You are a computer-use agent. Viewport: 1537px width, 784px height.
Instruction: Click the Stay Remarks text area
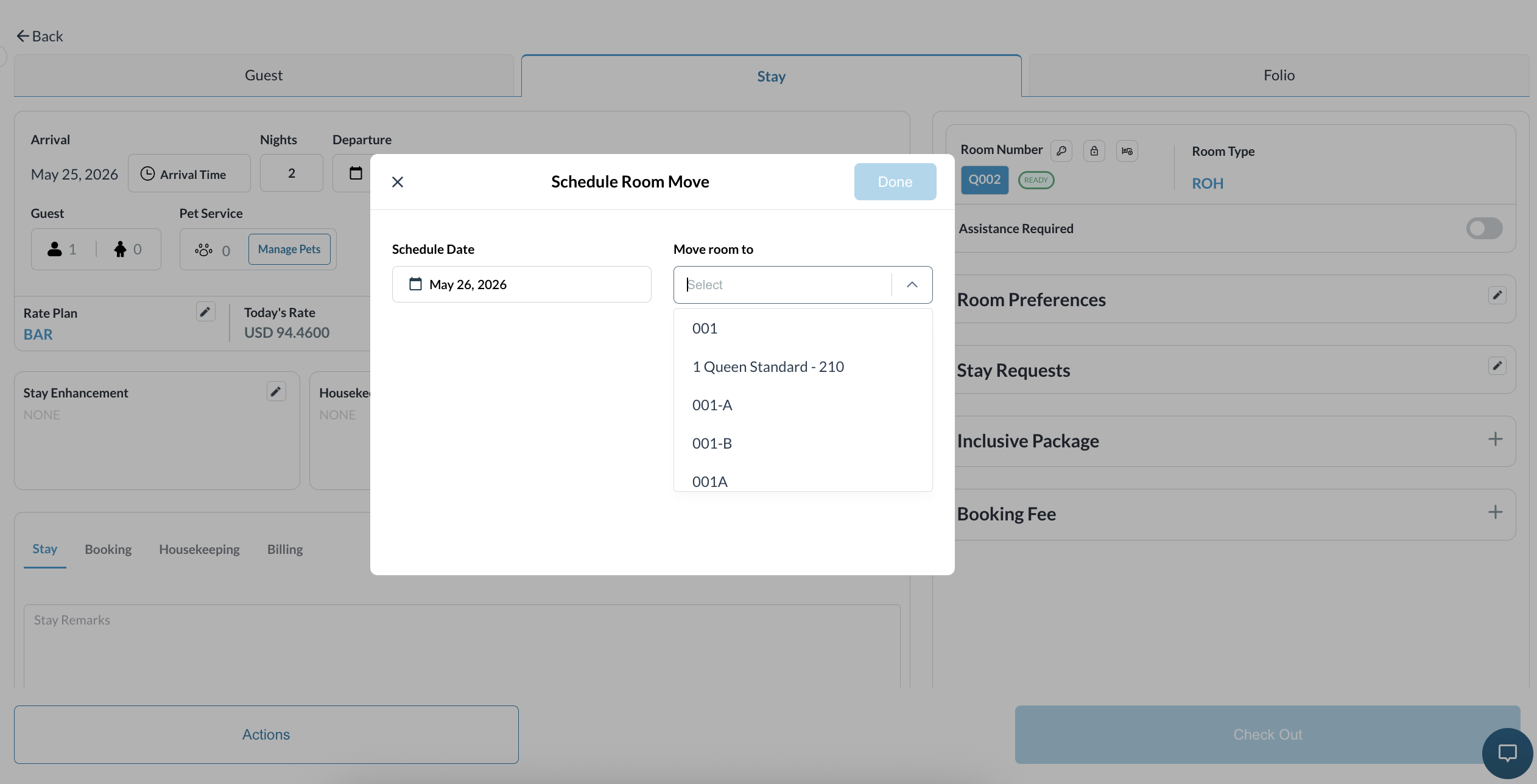pyautogui.click(x=462, y=645)
